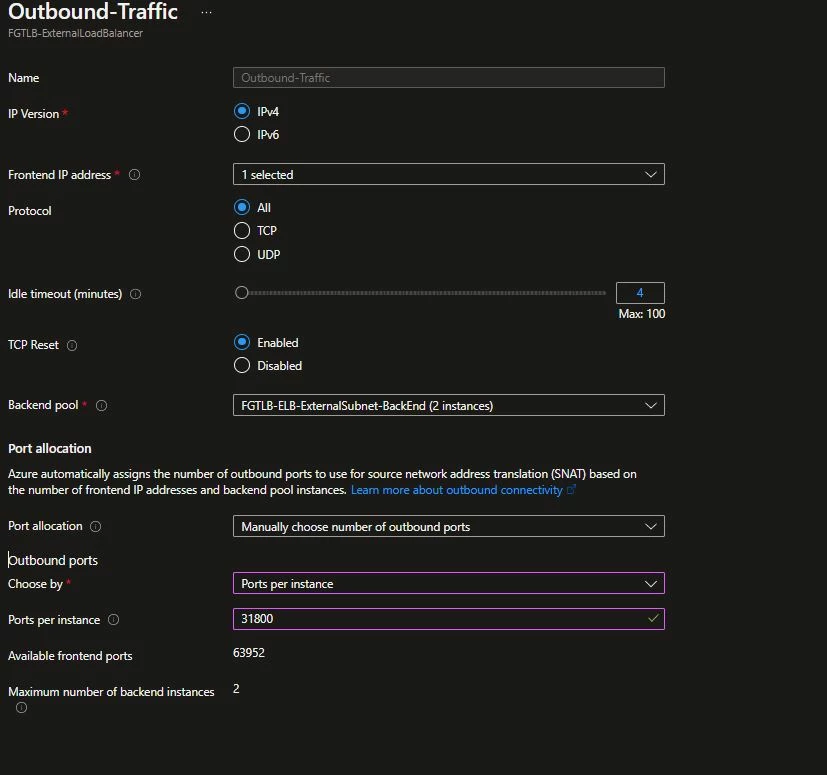827x775 pixels.
Task: Click the Ports per instance field showing 31800
Action: click(x=449, y=619)
